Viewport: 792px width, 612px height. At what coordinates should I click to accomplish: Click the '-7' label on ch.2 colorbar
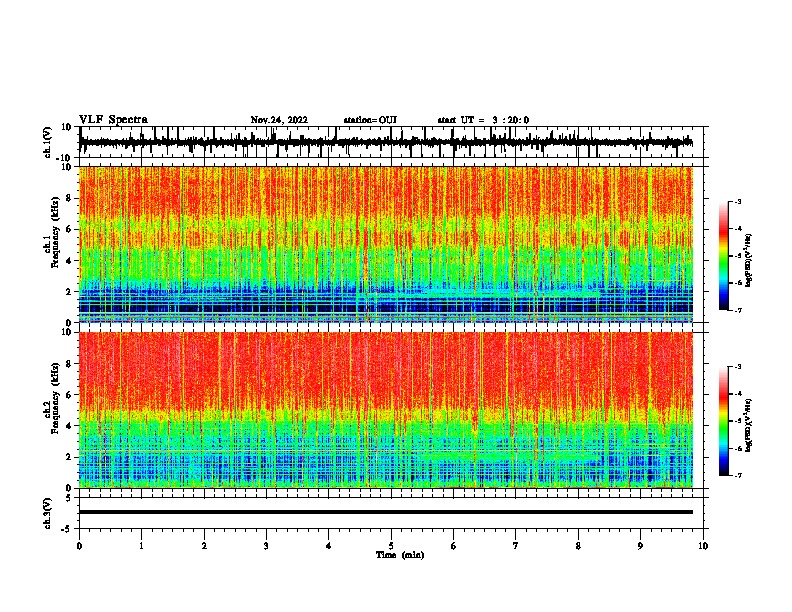tap(737, 475)
